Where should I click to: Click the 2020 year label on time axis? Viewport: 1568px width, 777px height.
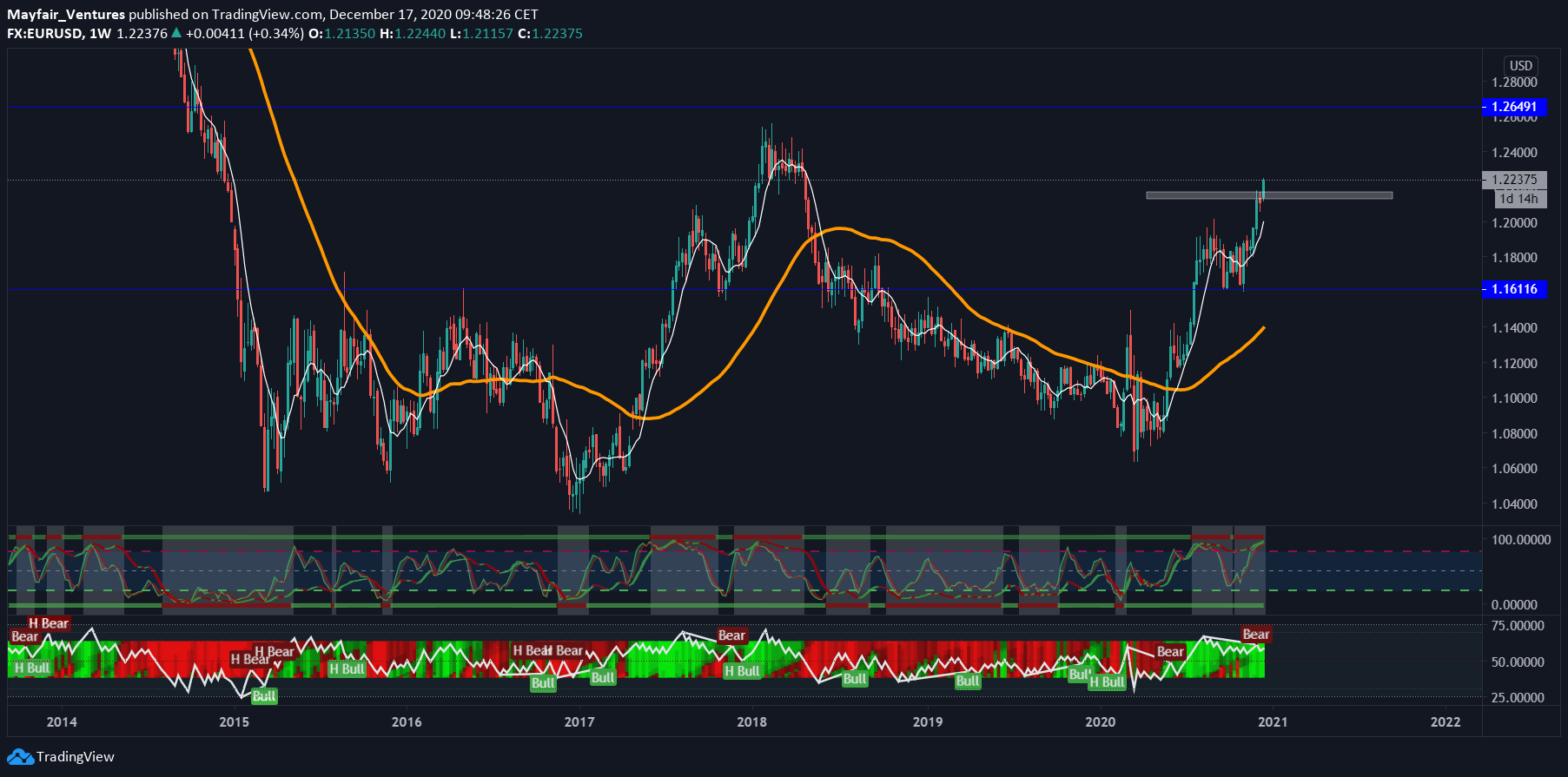coord(1101,722)
